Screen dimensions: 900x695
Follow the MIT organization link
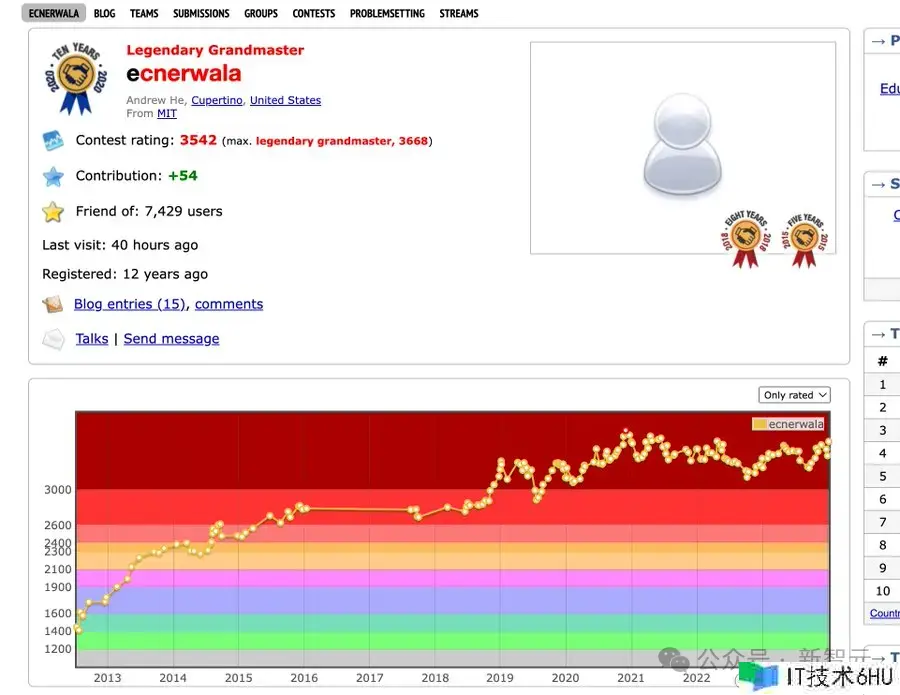[167, 114]
